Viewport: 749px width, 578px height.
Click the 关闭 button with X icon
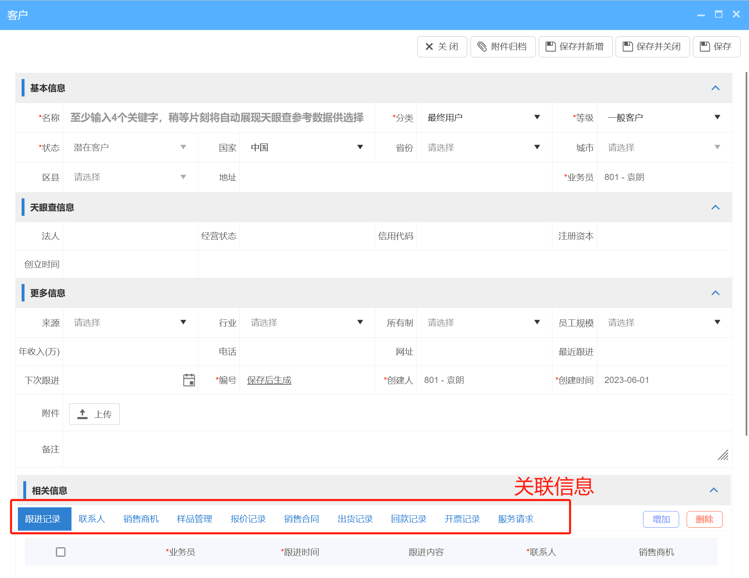441,47
